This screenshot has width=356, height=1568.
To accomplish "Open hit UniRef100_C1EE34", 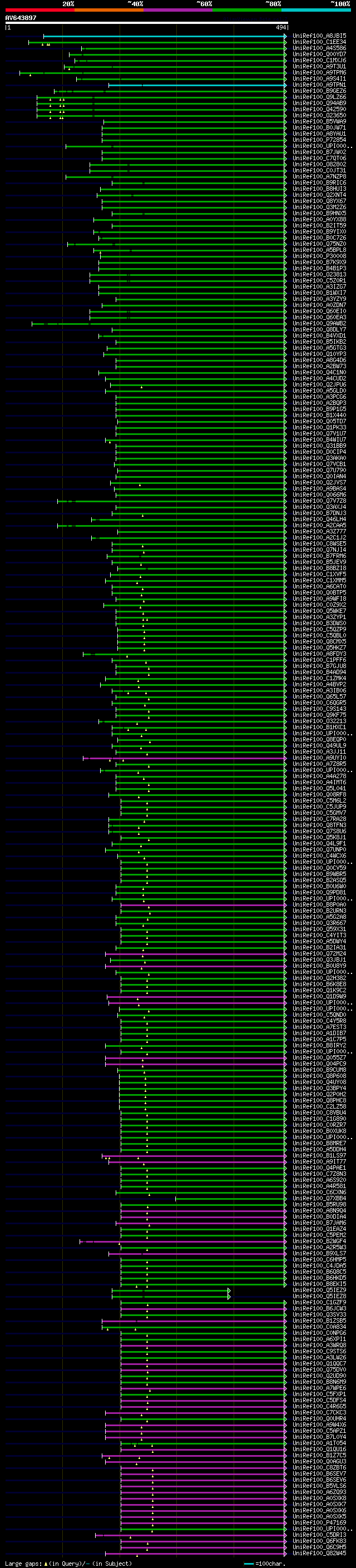I will (x=319, y=42).
